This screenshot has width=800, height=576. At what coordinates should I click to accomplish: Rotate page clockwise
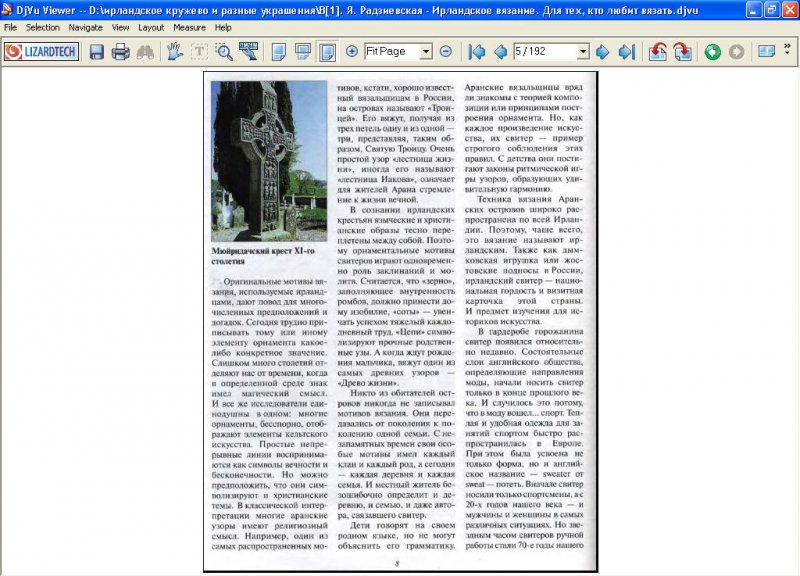pyautogui.click(x=683, y=52)
